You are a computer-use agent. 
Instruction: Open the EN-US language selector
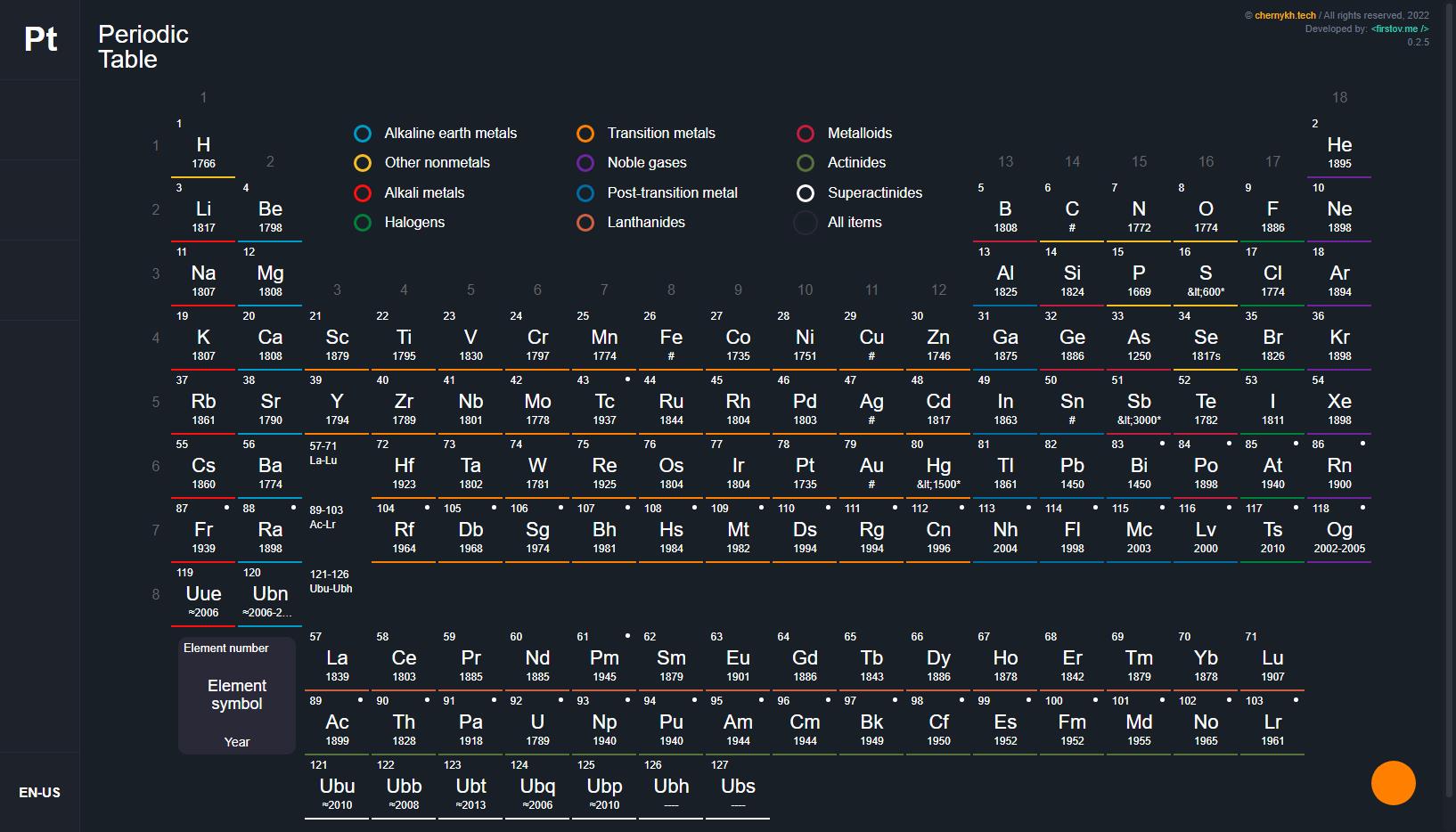tap(40, 792)
